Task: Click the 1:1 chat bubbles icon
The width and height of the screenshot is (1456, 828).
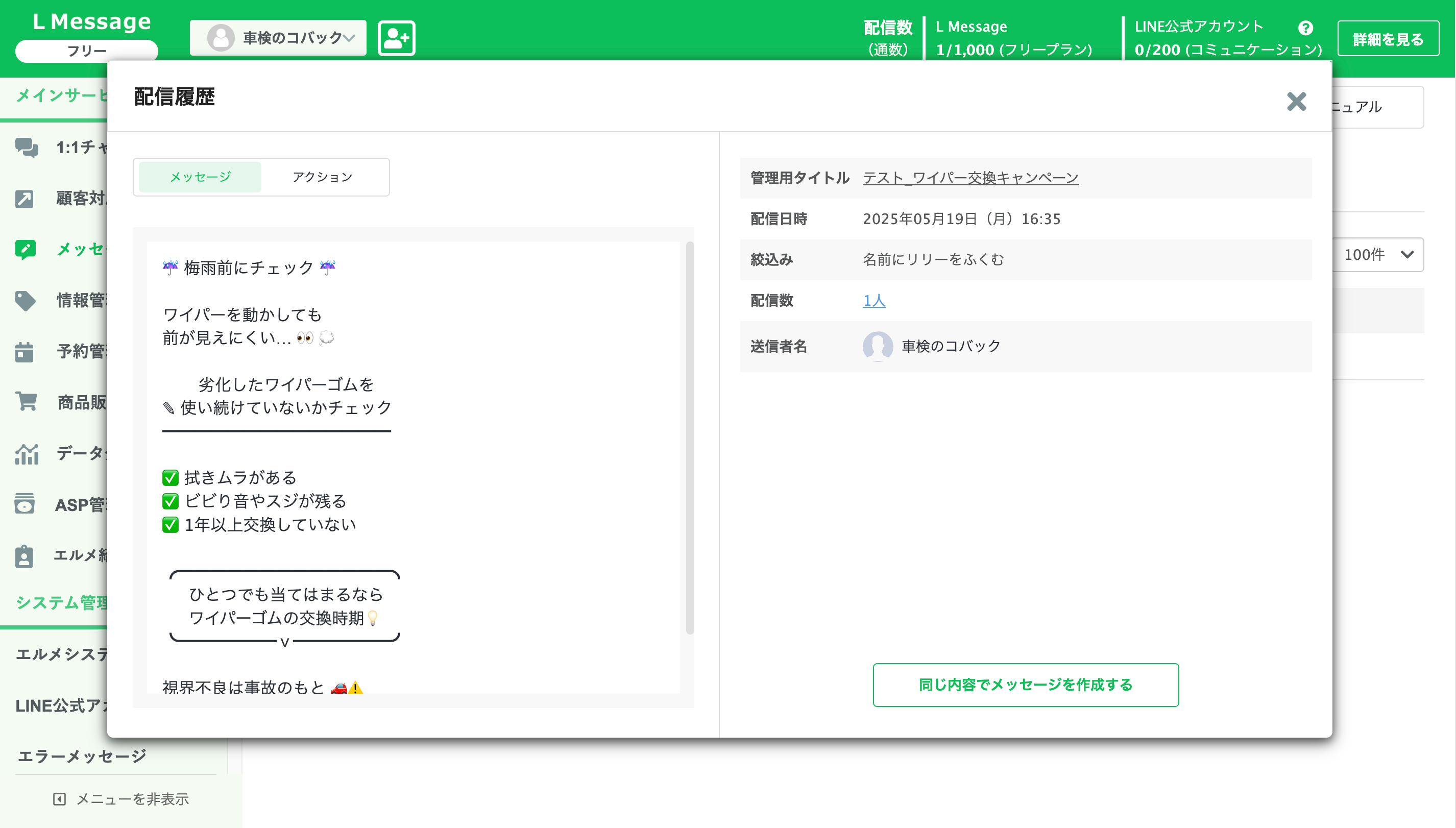Action: (27, 148)
